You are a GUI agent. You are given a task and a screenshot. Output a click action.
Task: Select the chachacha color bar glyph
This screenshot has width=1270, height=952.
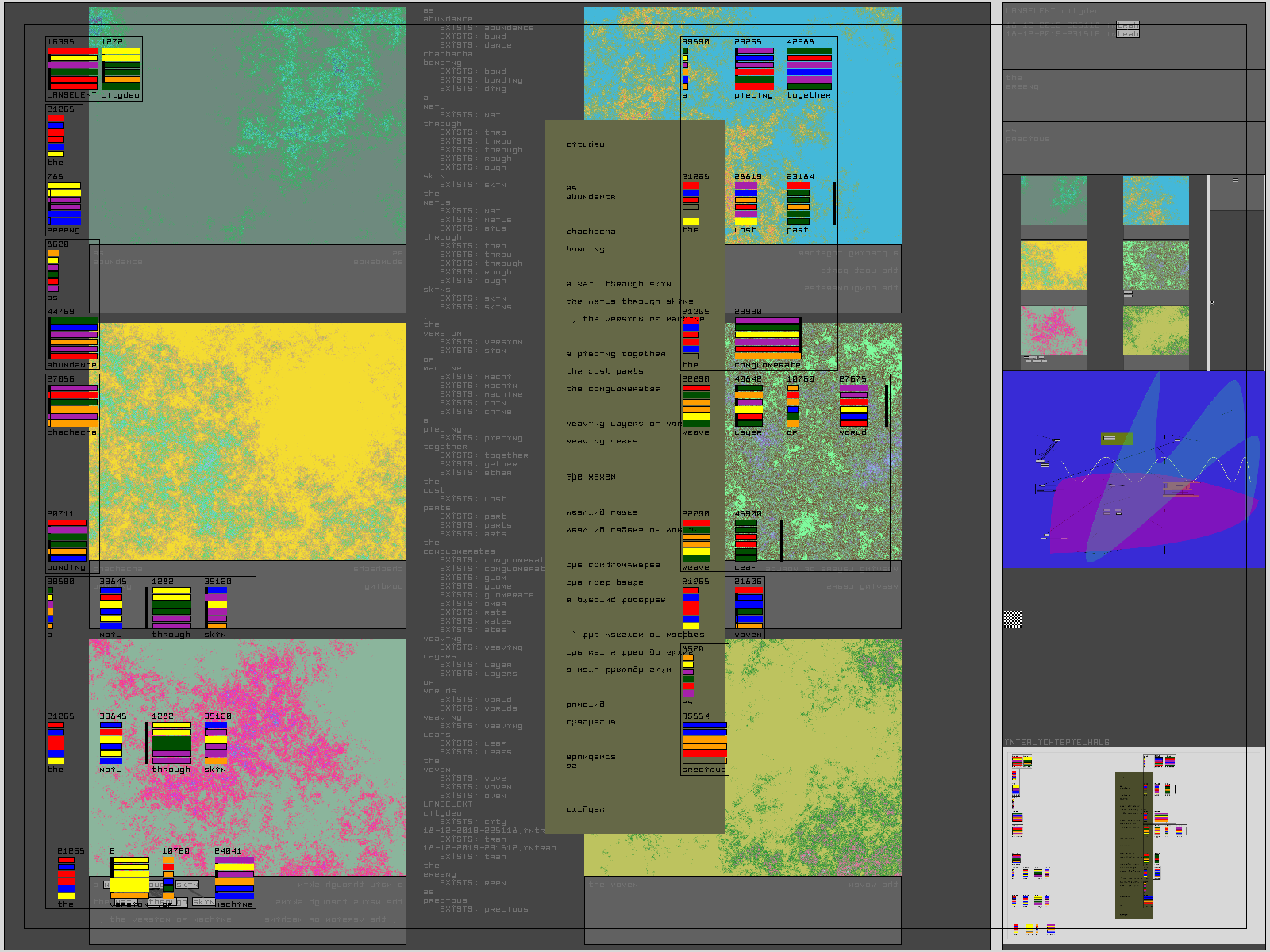click(72, 405)
